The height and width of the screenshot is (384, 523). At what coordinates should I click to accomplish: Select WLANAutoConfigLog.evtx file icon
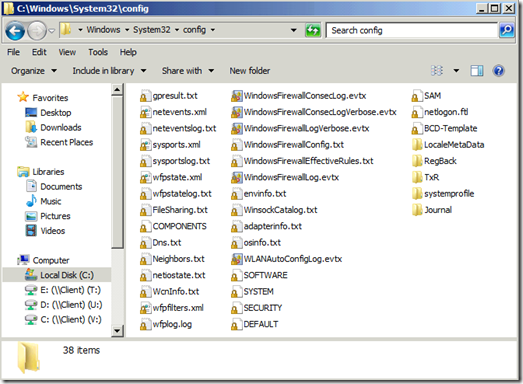pos(236,259)
